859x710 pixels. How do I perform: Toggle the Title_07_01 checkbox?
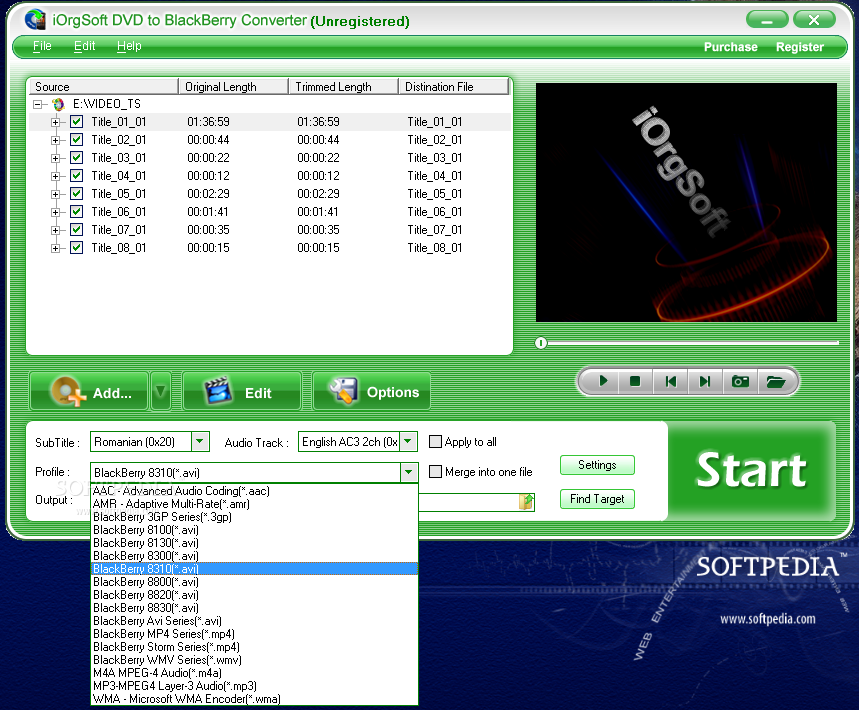point(77,230)
